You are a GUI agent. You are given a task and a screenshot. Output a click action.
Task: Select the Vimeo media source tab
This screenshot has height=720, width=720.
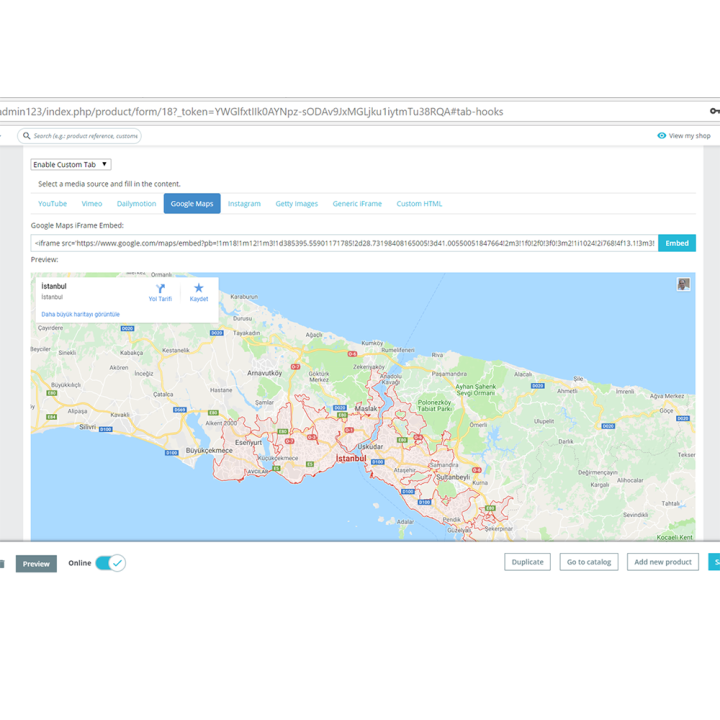(x=92, y=203)
